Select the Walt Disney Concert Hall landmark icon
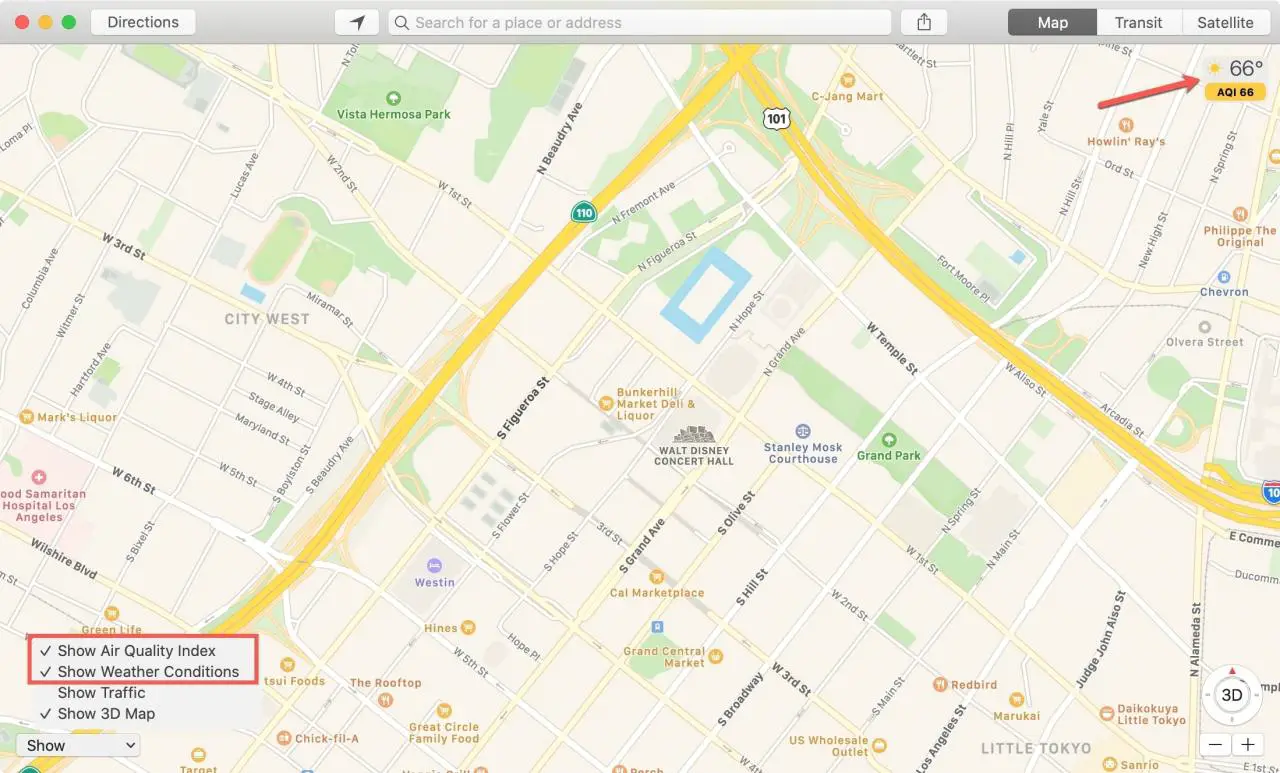 pos(693,434)
